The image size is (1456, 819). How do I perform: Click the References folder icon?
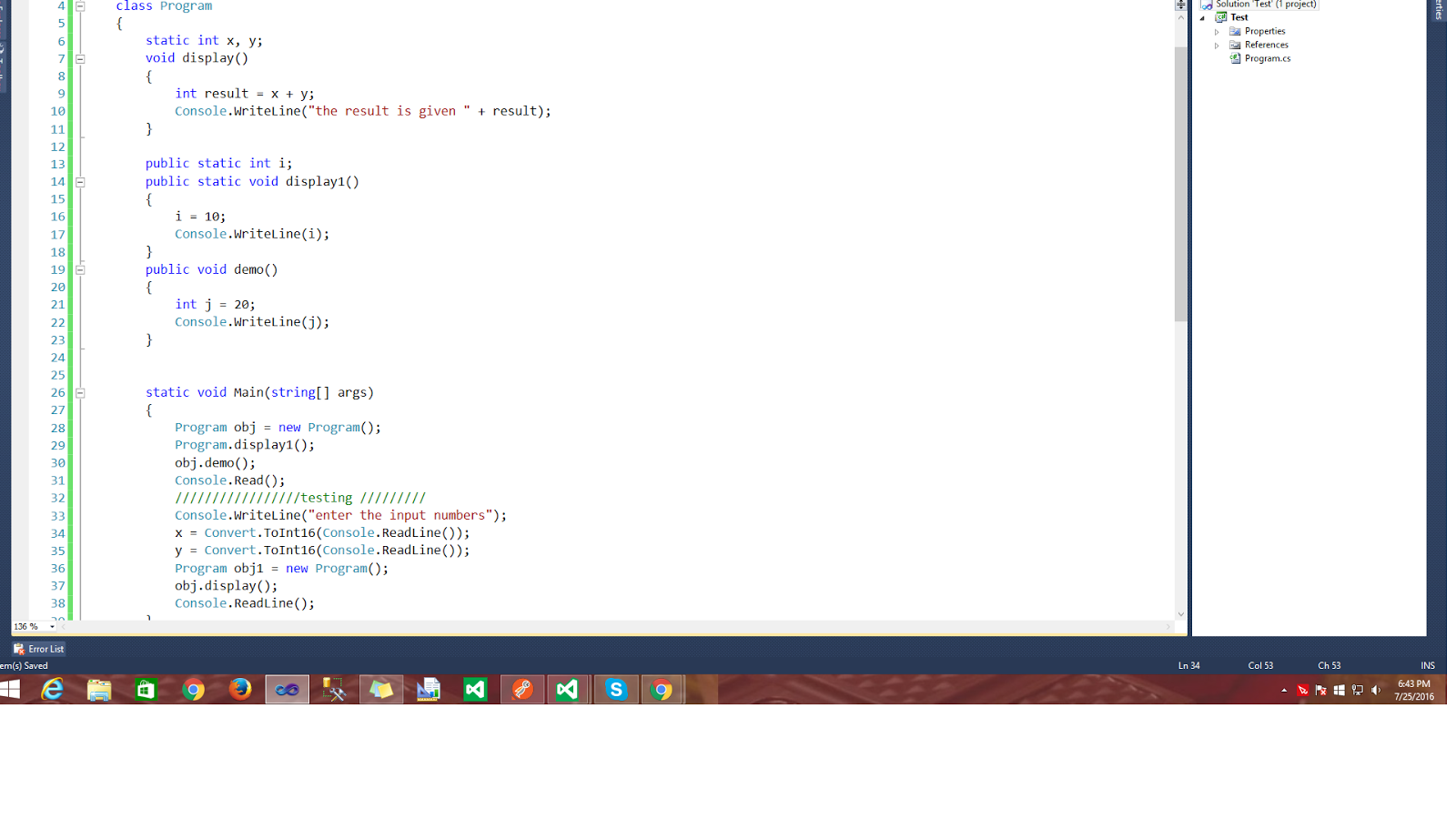pos(1233,45)
